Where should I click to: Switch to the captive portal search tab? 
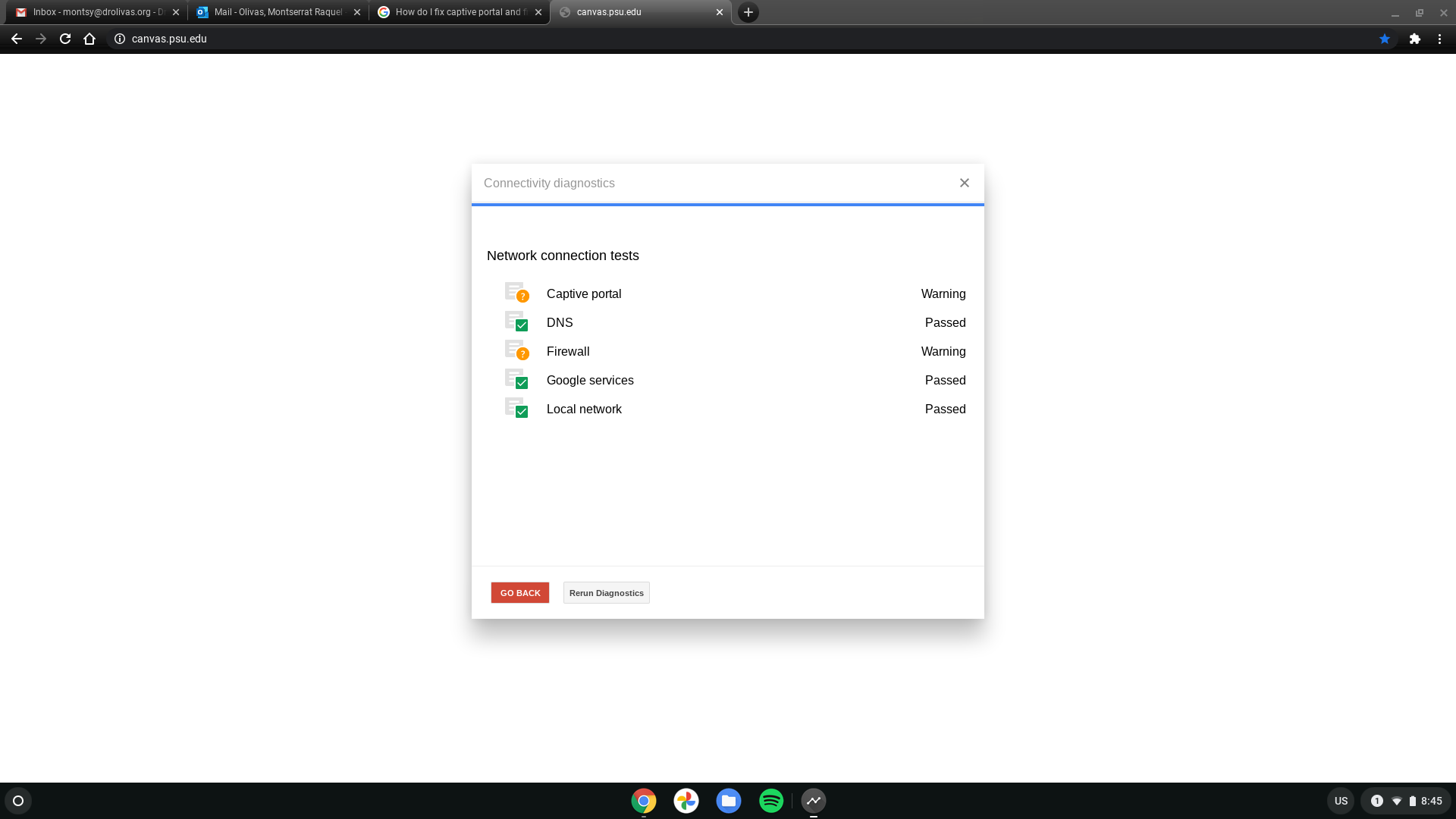(x=451, y=12)
